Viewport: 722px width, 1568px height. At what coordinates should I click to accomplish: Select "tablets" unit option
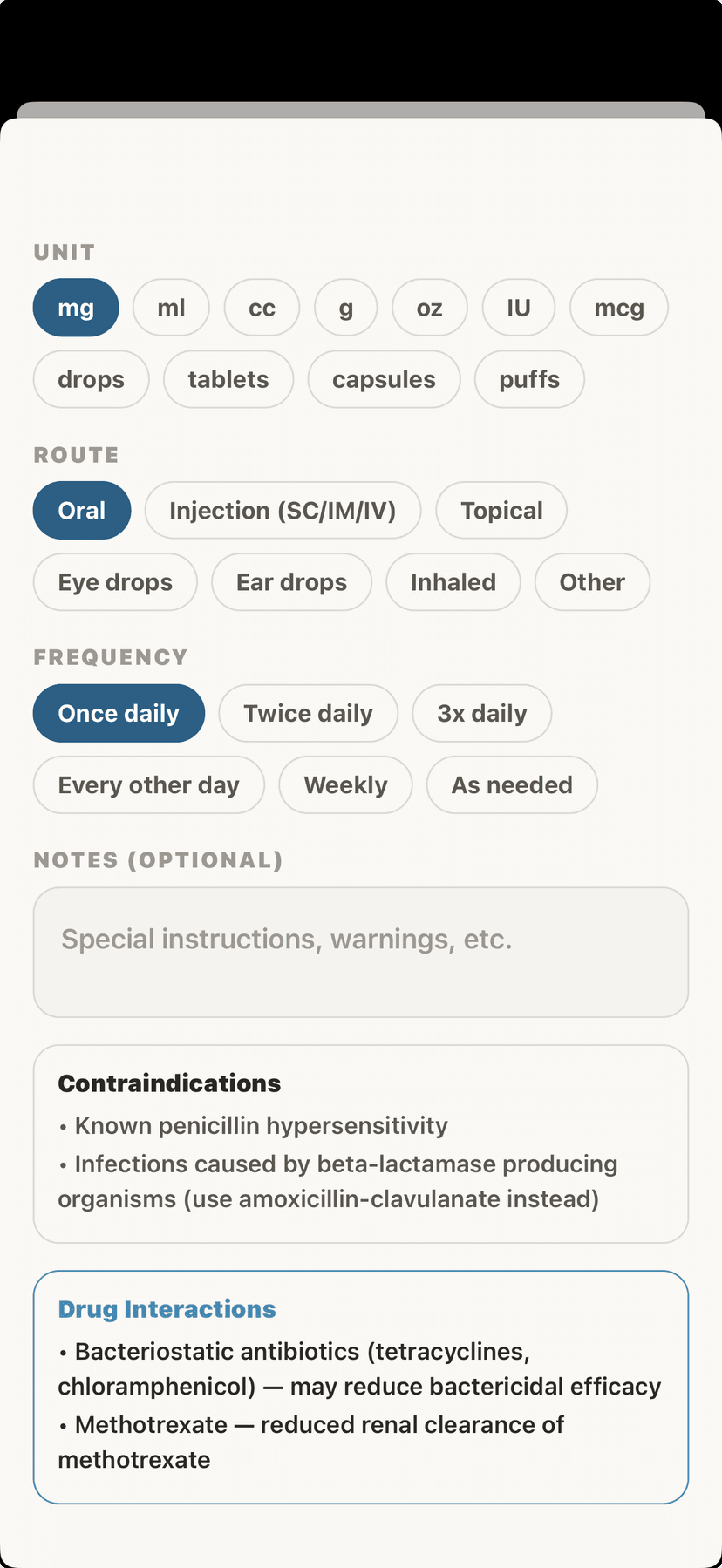point(228,379)
